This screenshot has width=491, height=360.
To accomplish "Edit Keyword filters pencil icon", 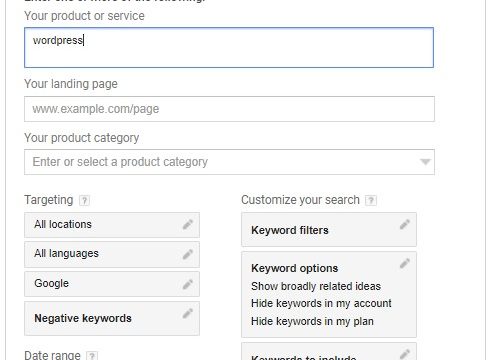I will pyautogui.click(x=405, y=225).
